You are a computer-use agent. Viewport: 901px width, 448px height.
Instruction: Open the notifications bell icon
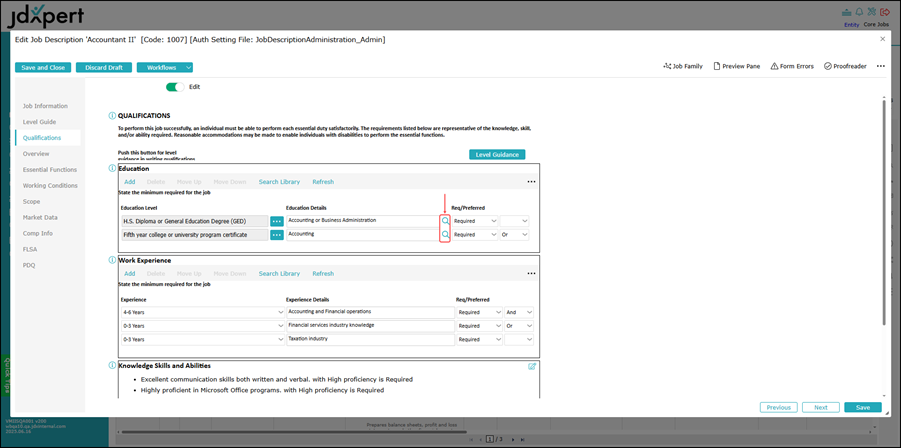click(x=860, y=11)
